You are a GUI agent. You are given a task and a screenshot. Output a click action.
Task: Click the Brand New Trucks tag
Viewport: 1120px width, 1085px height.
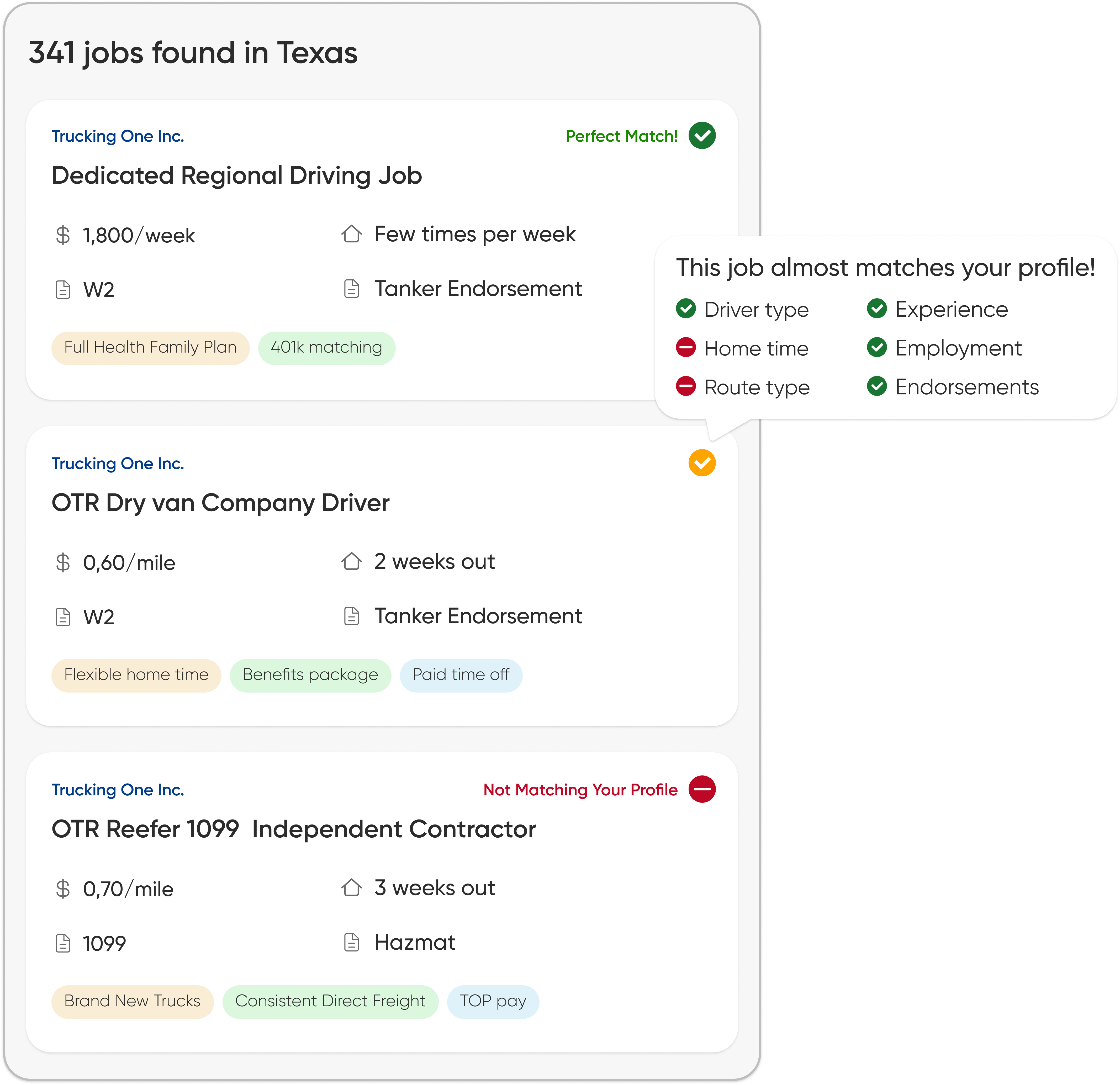coord(132,1001)
